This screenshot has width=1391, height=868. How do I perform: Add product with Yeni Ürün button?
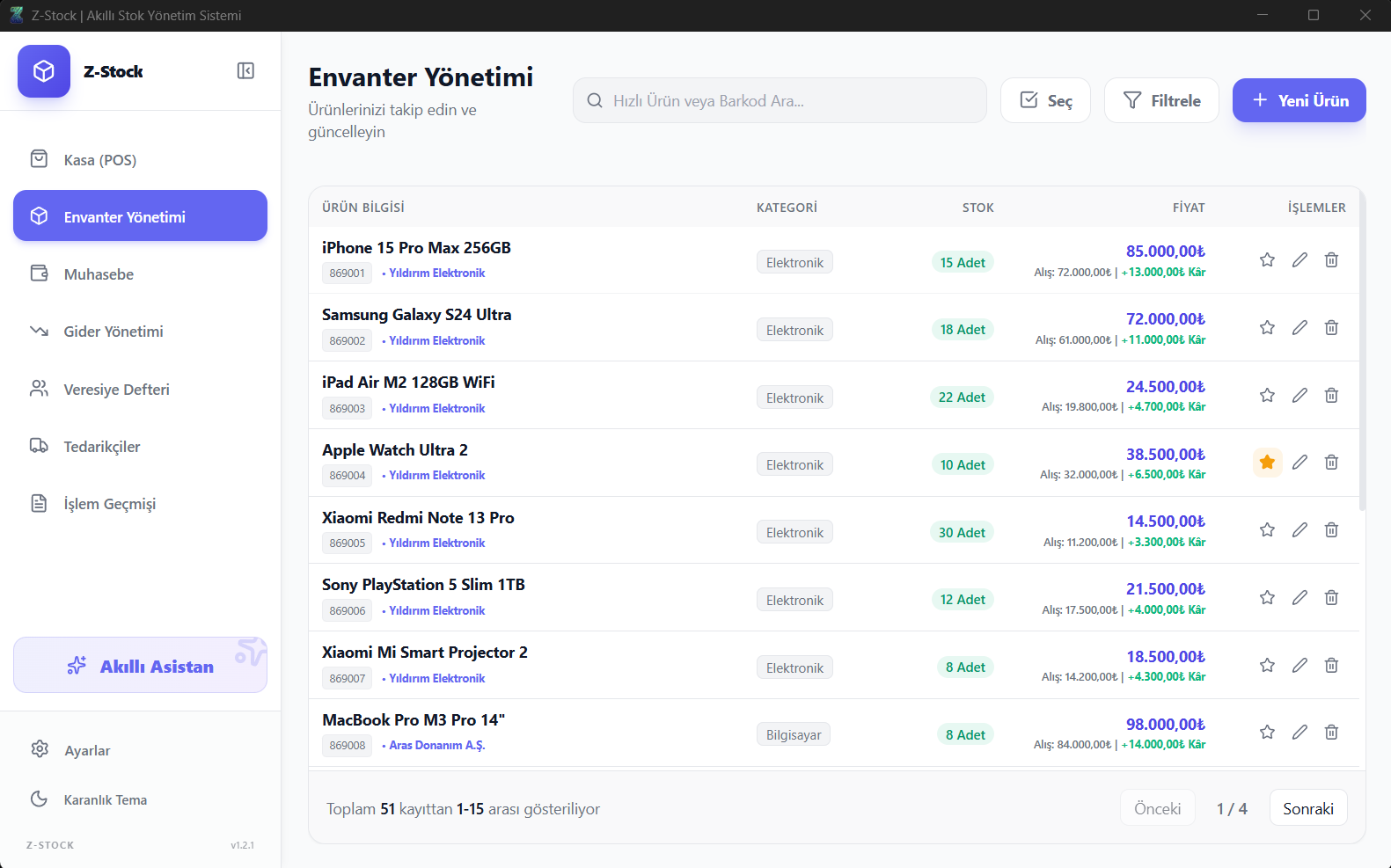(1299, 100)
